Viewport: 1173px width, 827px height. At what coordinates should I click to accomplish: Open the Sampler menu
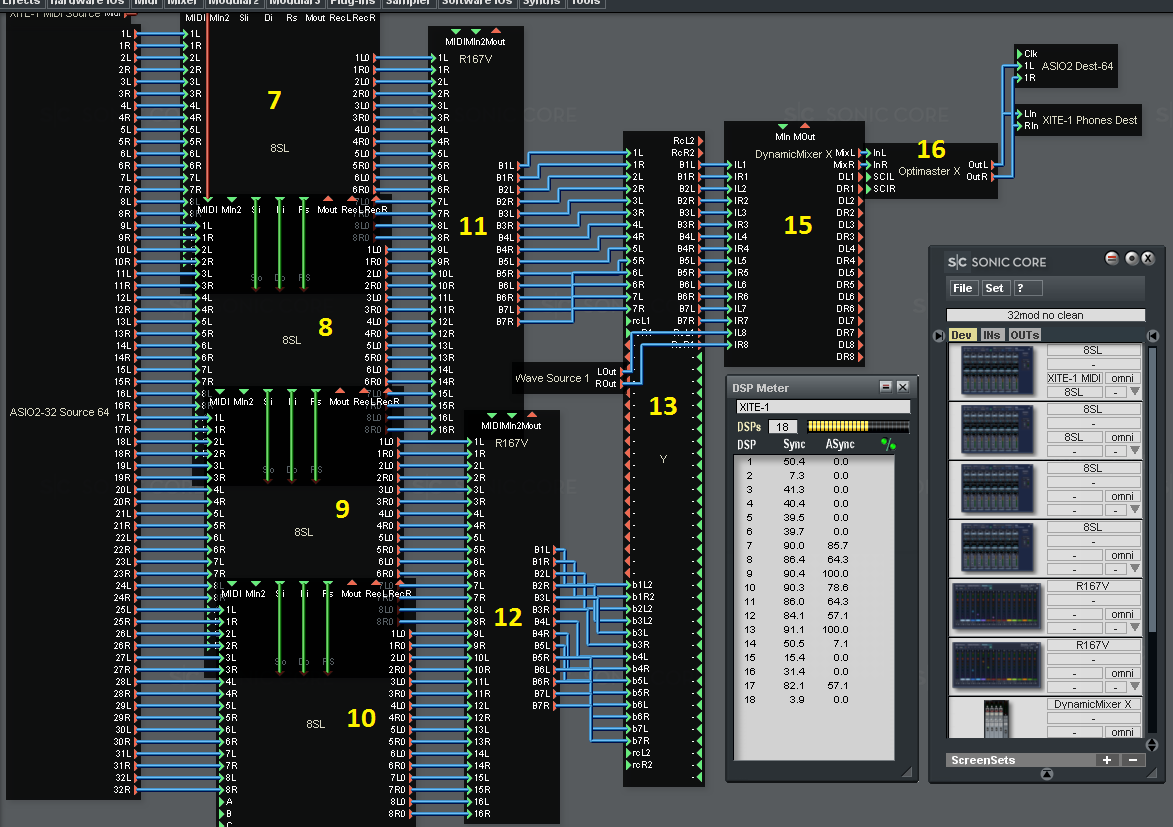coord(408,3)
